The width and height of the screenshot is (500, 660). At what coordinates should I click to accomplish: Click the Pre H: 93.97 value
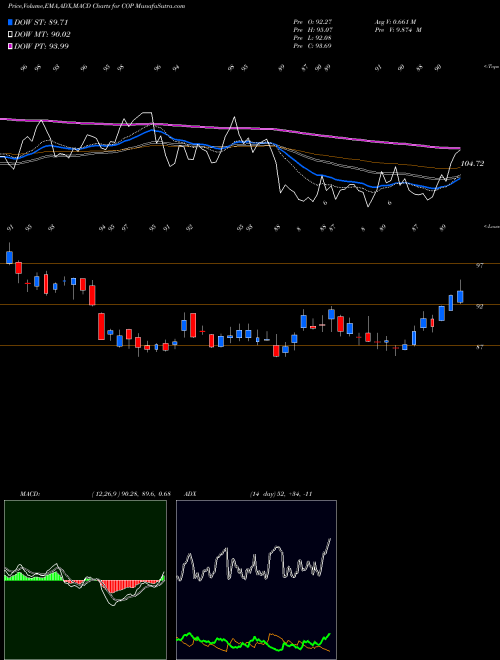click(313, 30)
